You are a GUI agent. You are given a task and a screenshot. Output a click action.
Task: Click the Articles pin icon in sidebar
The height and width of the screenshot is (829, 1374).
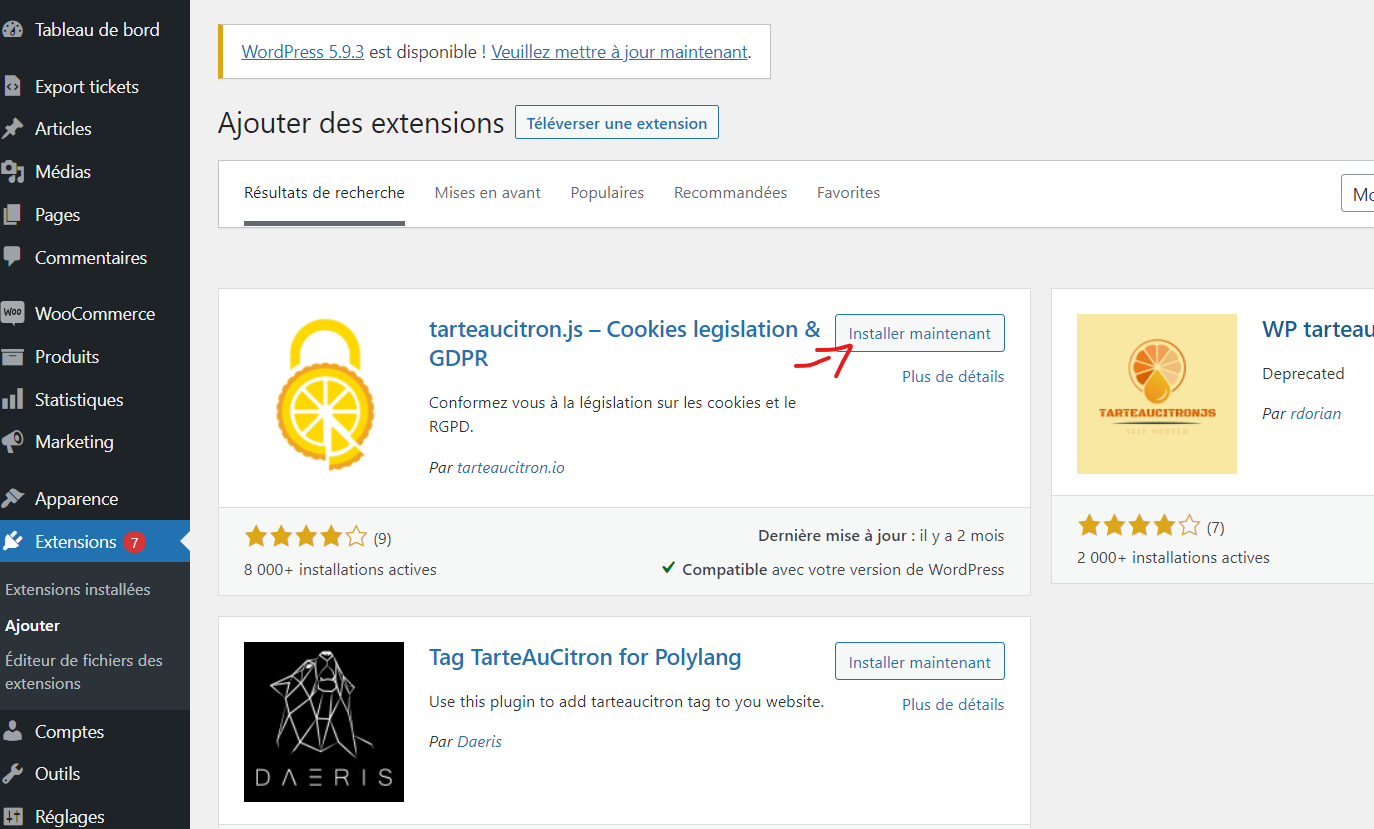click(12, 129)
